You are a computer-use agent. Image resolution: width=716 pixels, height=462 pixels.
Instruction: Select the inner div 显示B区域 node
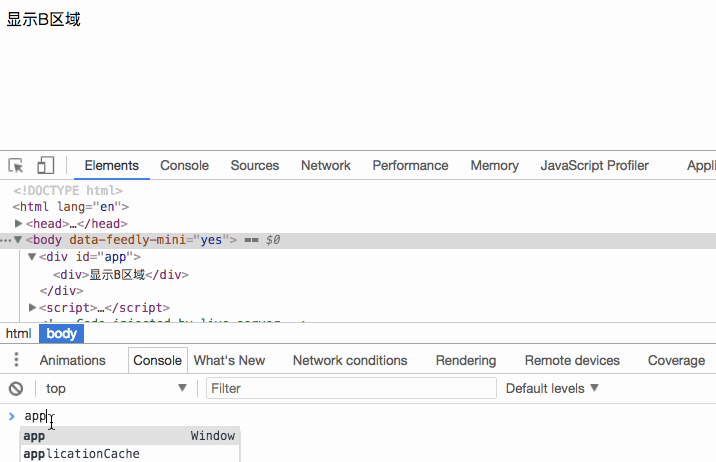tap(121, 274)
